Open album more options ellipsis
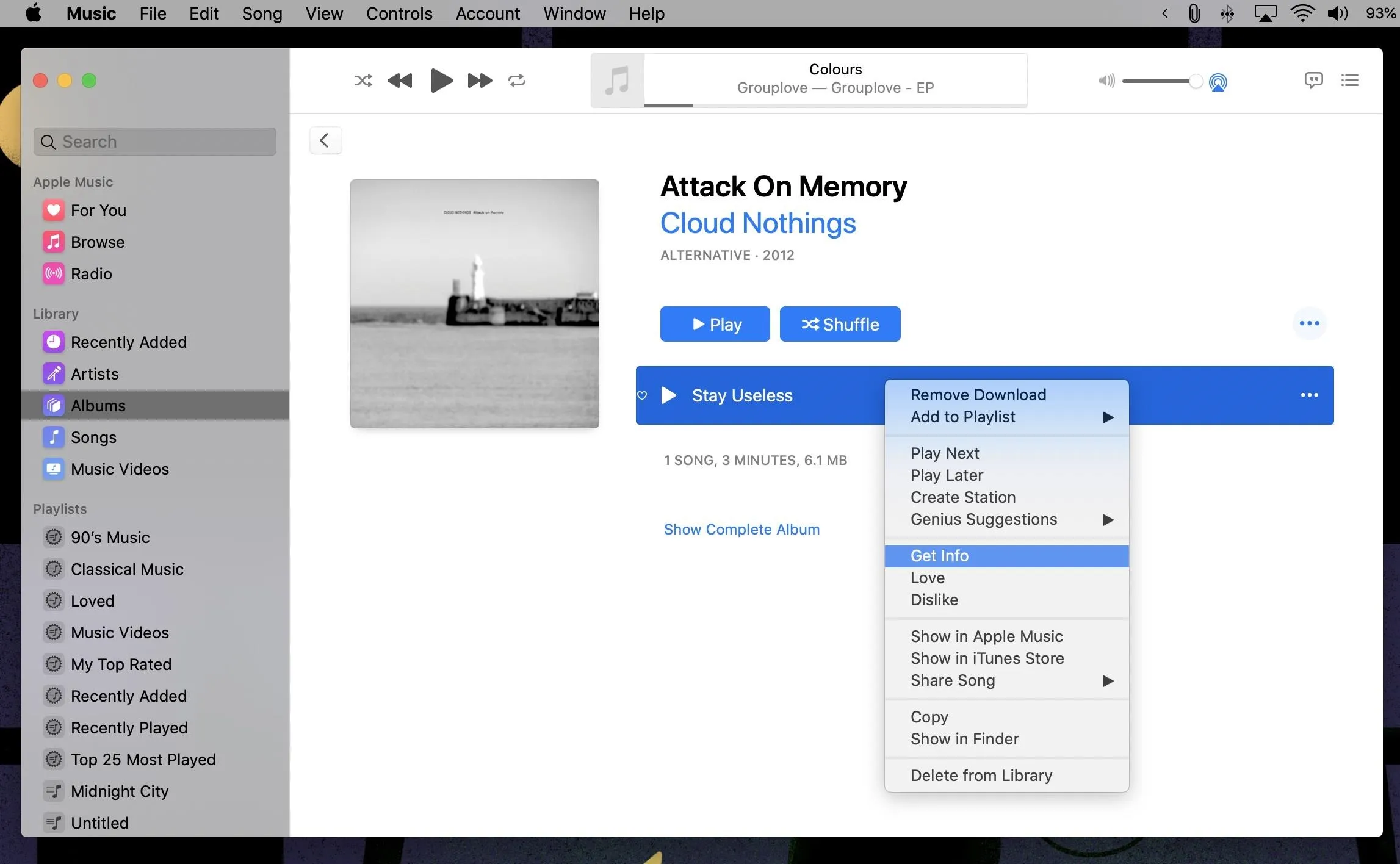This screenshot has width=1400, height=864. pos(1309,323)
